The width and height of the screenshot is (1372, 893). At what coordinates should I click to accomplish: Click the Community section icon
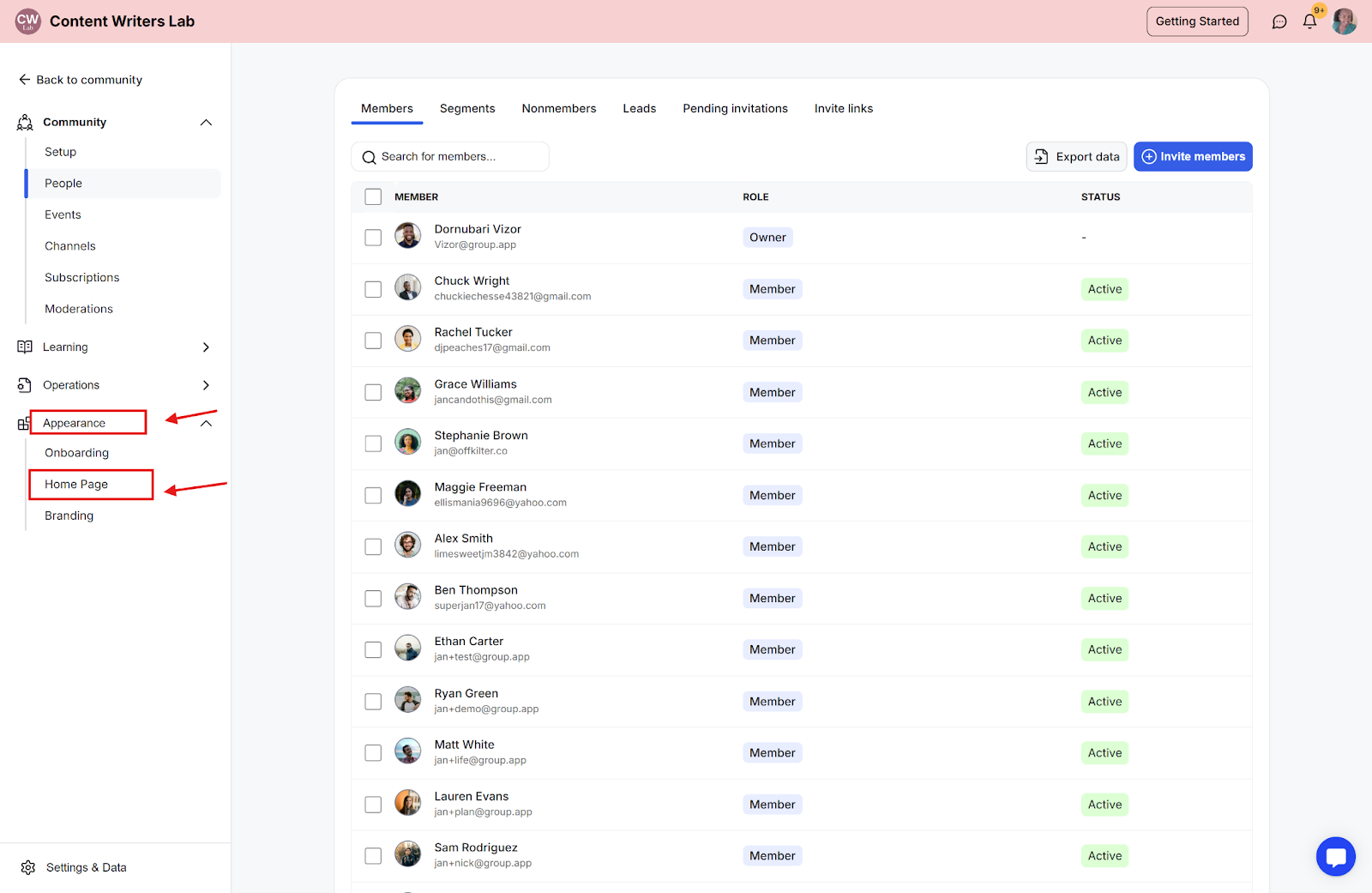[x=25, y=123]
